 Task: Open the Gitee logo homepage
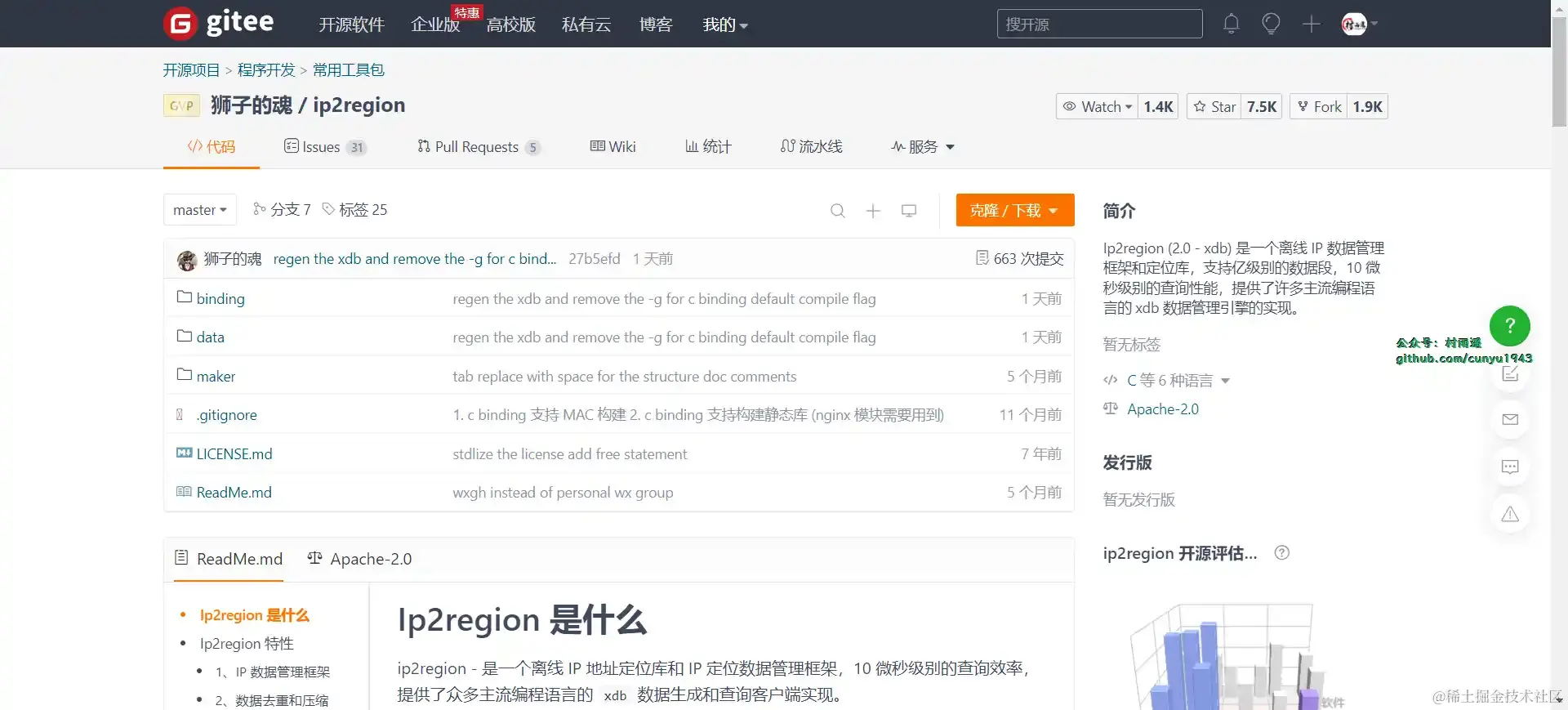pyautogui.click(x=219, y=23)
